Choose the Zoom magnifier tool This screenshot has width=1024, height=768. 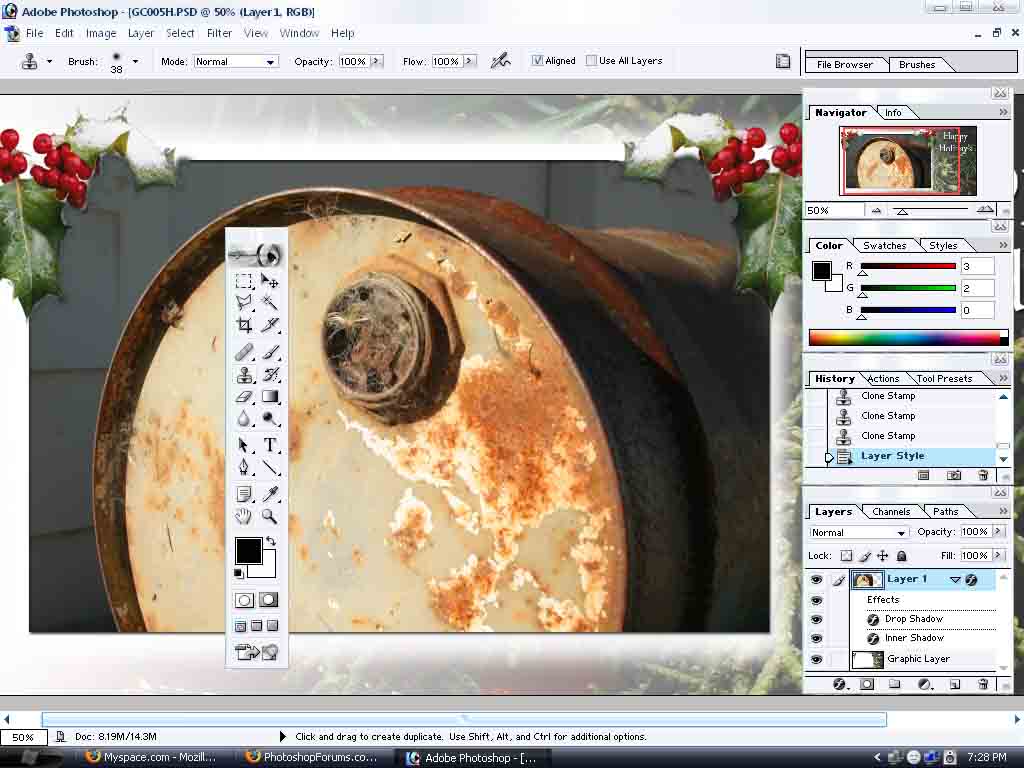[270, 516]
